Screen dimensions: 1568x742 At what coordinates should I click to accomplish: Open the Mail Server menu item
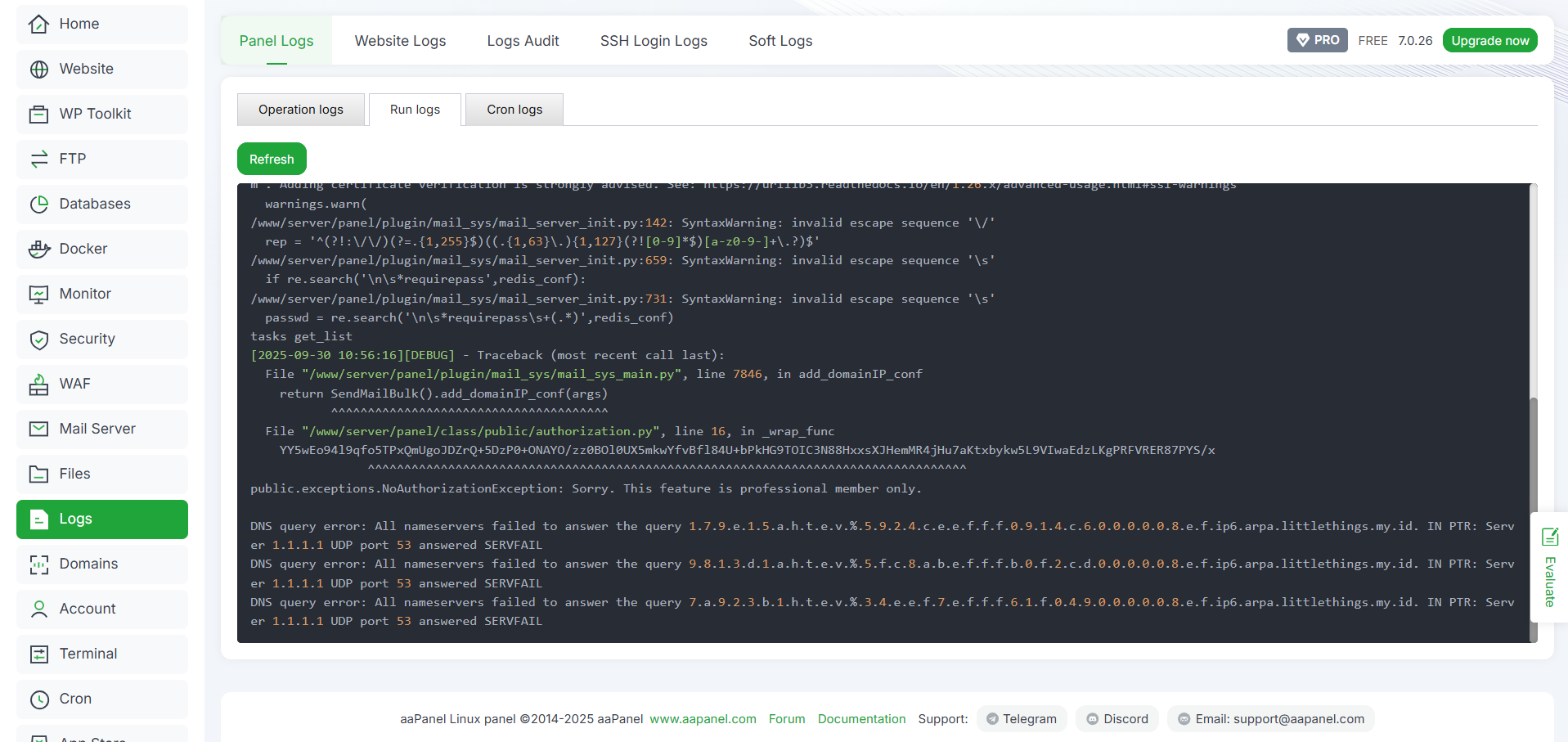102,429
